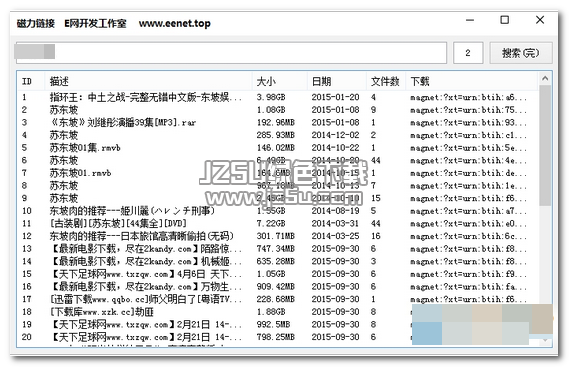The height and width of the screenshot is (367, 569).
Task: Sort by the 大小 column header
Action: [x=279, y=81]
